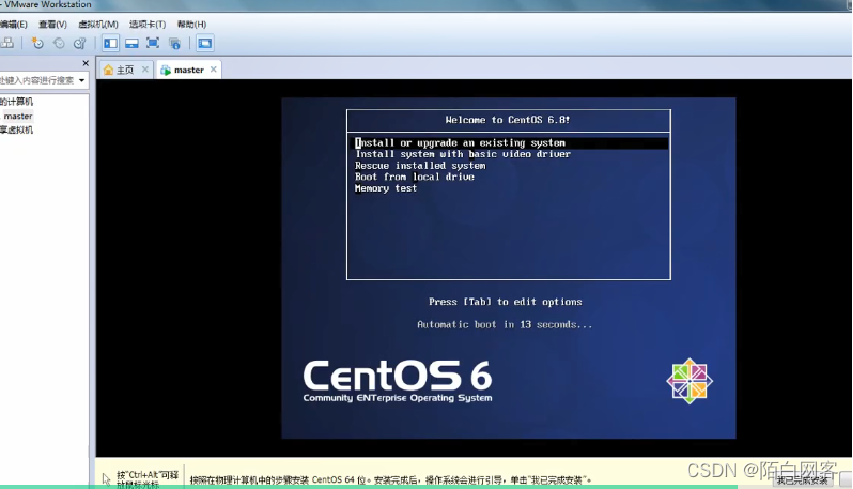Screen dimensions: 853x489
Task: Select master in the library tree
Action: tap(18, 116)
